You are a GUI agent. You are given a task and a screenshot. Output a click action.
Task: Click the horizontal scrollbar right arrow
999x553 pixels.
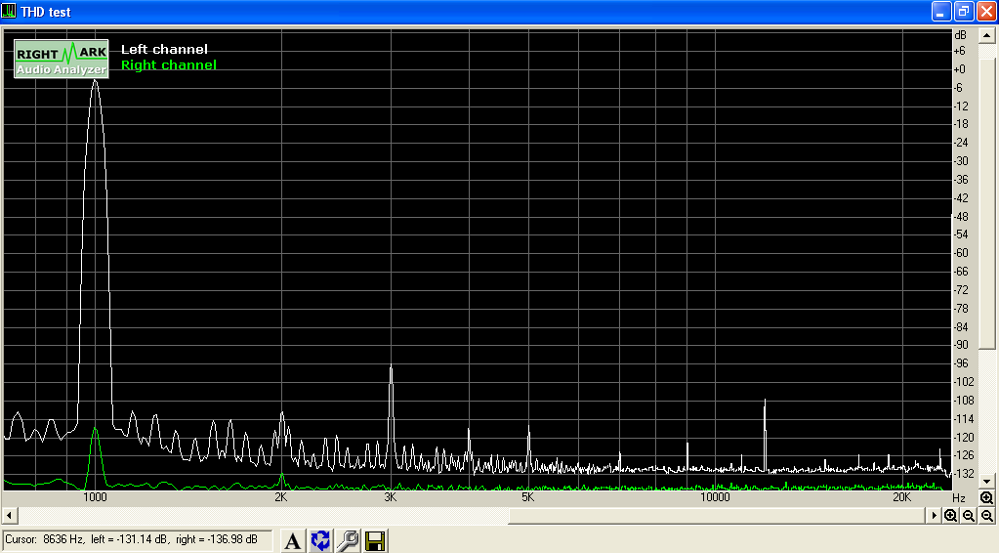(x=934, y=515)
